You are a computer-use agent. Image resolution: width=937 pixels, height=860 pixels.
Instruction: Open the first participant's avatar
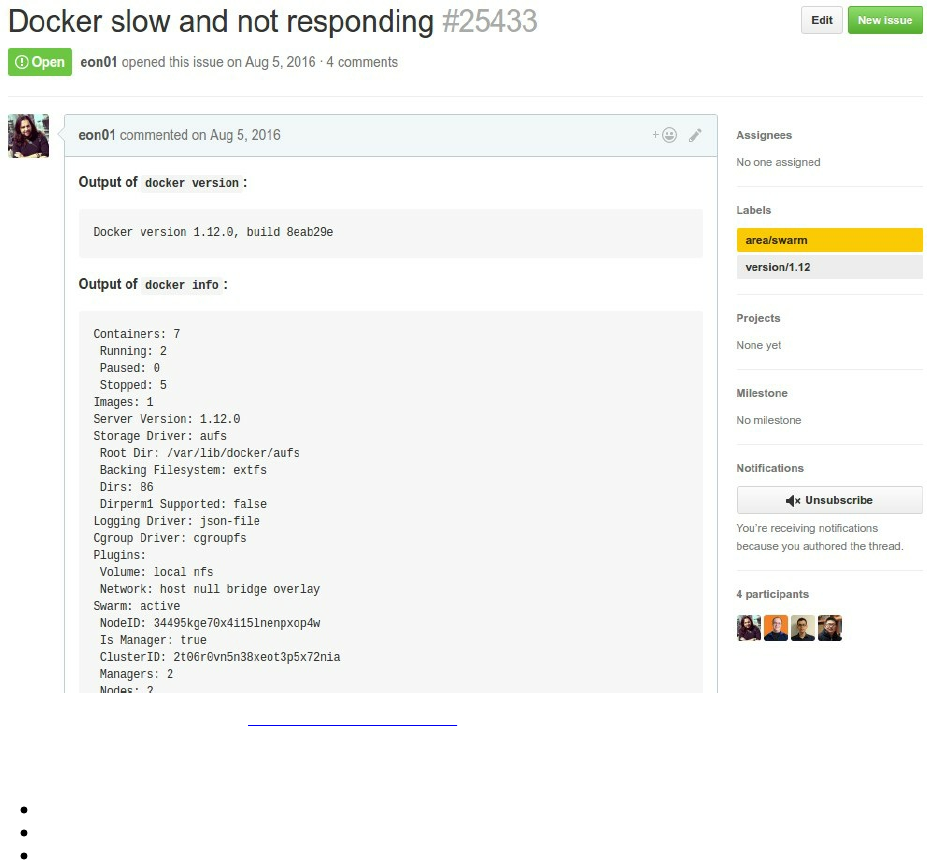click(x=749, y=628)
